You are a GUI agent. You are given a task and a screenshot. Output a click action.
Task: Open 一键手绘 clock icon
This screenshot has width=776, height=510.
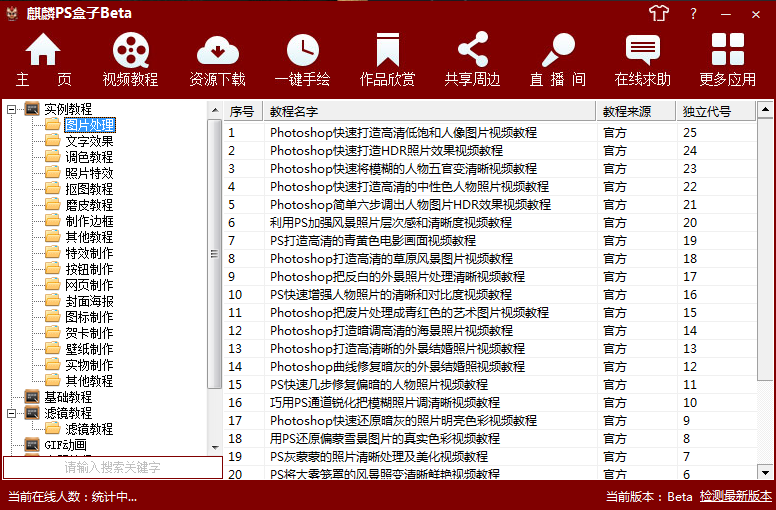tap(303, 50)
